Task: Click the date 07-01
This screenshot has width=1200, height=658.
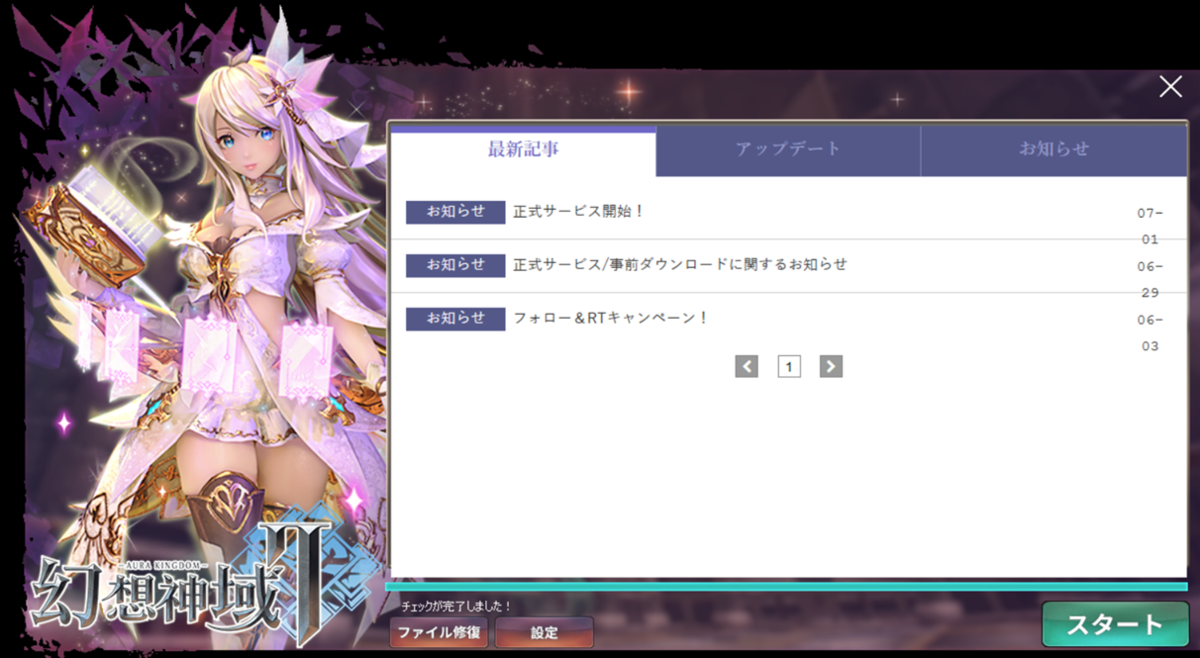Action: tap(1150, 226)
